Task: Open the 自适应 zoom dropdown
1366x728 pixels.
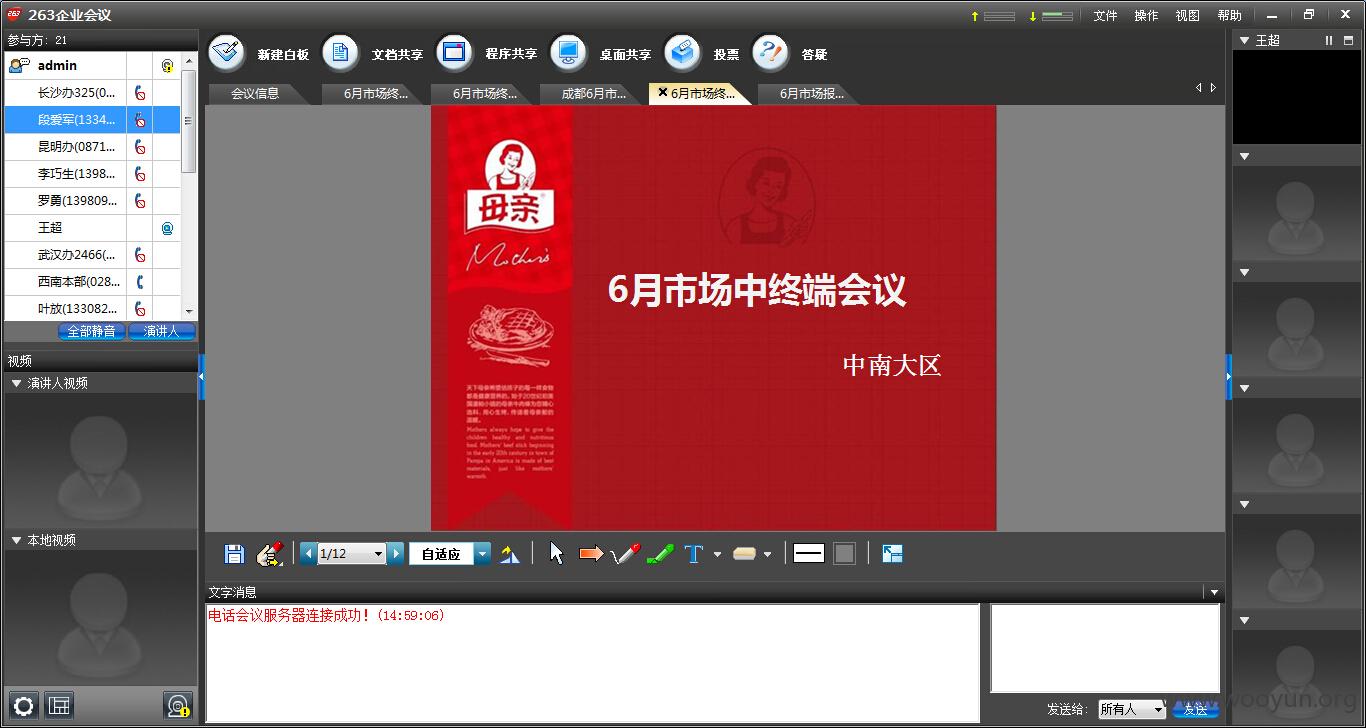Action: (x=483, y=554)
